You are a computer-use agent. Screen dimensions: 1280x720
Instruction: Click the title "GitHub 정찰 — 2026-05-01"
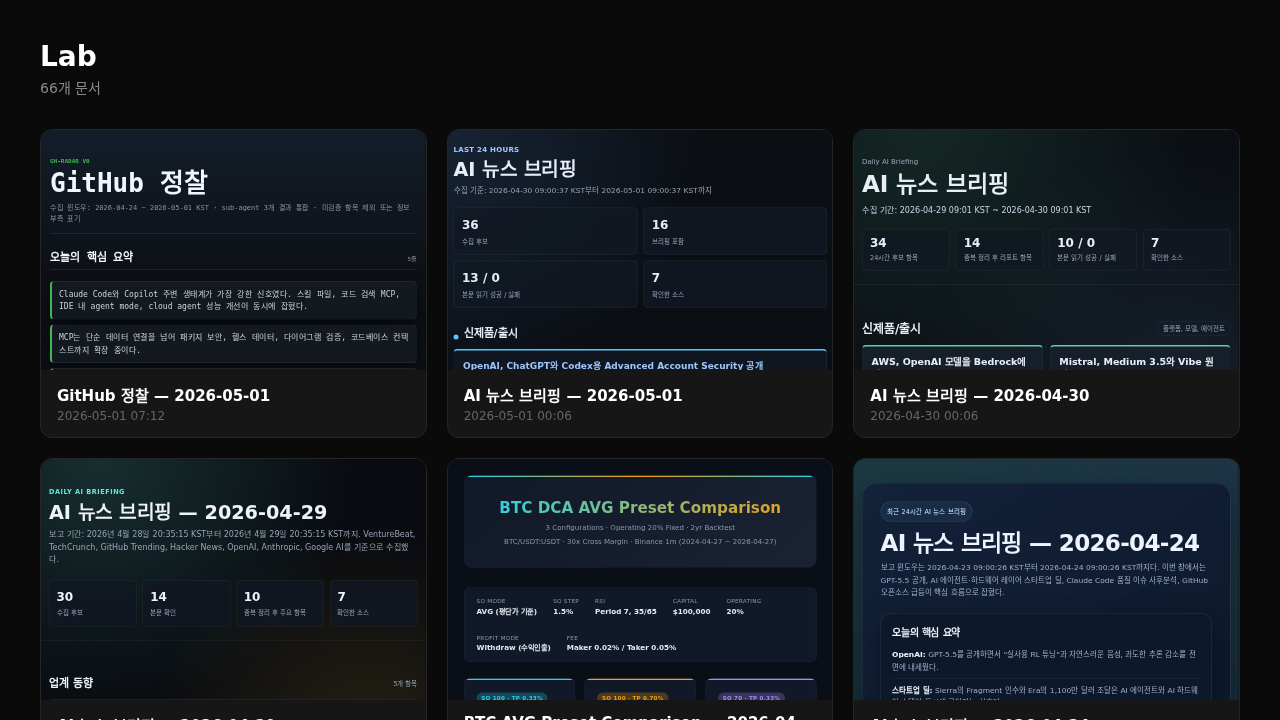coord(163,396)
